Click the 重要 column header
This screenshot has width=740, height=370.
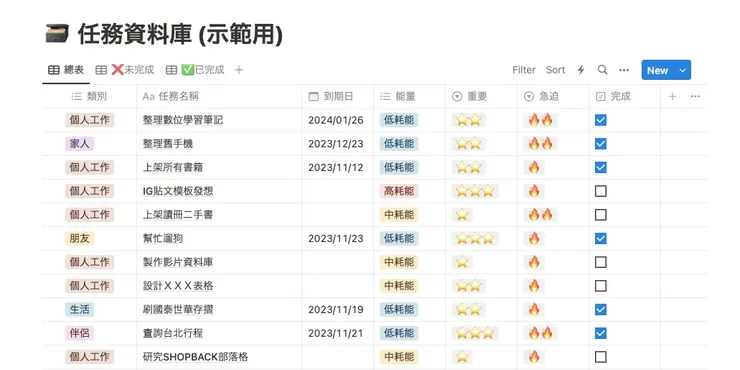[481, 96]
